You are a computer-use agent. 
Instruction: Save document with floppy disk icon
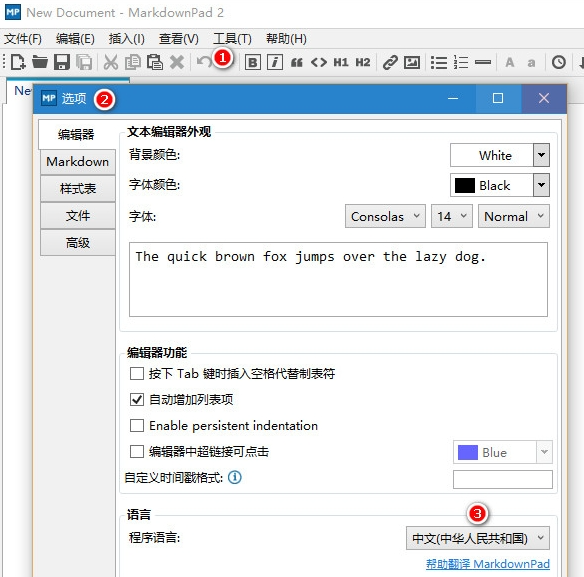click(62, 62)
